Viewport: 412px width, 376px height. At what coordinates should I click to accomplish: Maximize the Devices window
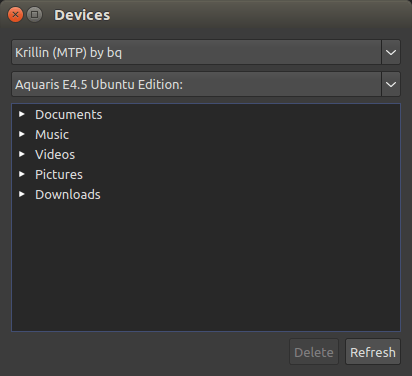[x=34, y=15]
